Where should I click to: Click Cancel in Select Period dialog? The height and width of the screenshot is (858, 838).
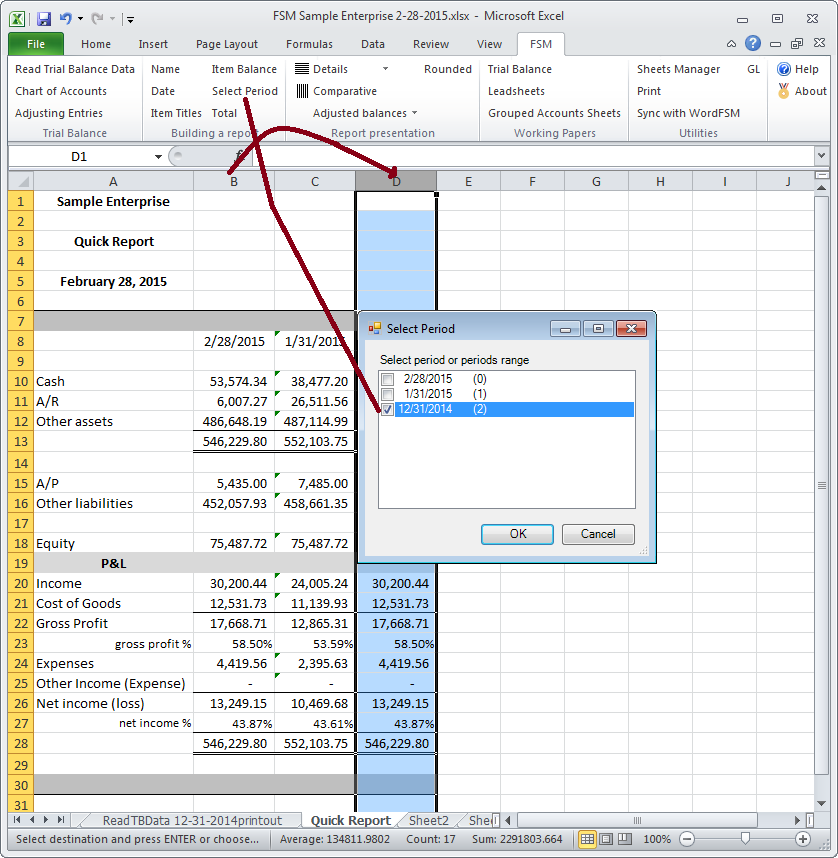click(598, 534)
